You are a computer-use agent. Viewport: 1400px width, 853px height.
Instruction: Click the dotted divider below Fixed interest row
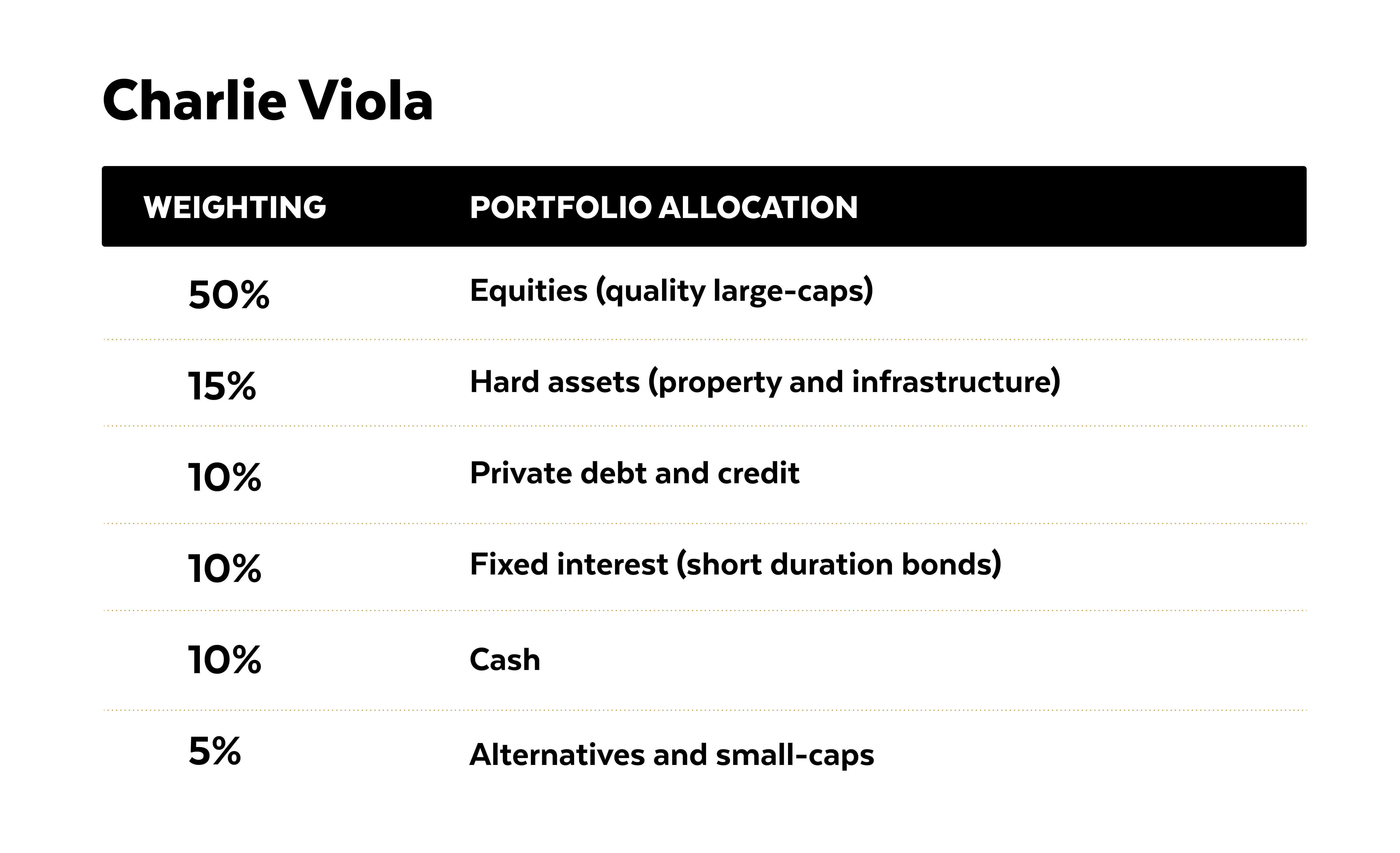(x=705, y=611)
